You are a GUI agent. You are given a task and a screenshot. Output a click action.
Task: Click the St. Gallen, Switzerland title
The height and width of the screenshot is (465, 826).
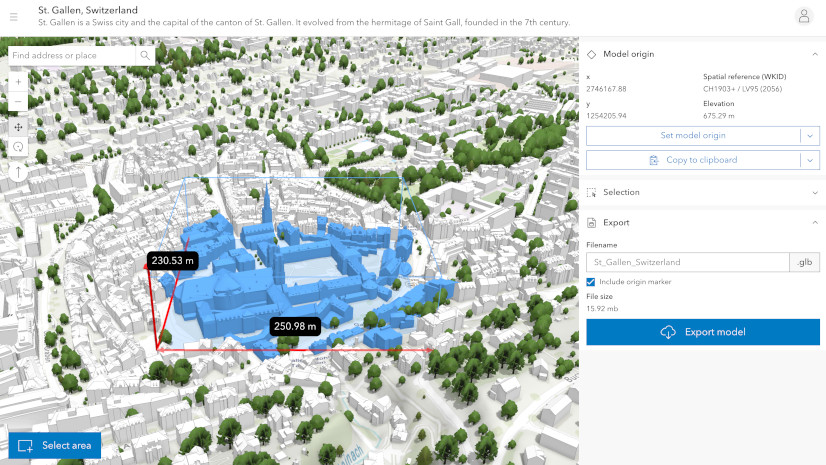[88, 10]
